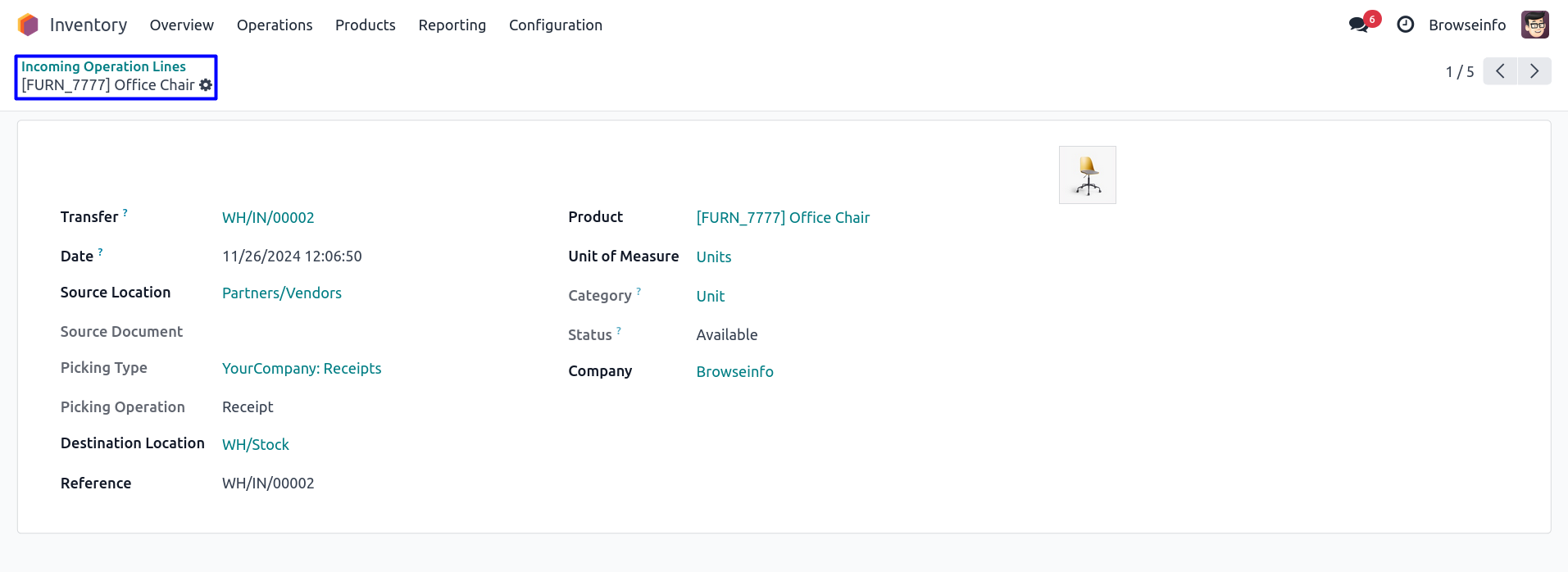Click the WH/Stock destination location link
1568x572 pixels.
coord(255,445)
